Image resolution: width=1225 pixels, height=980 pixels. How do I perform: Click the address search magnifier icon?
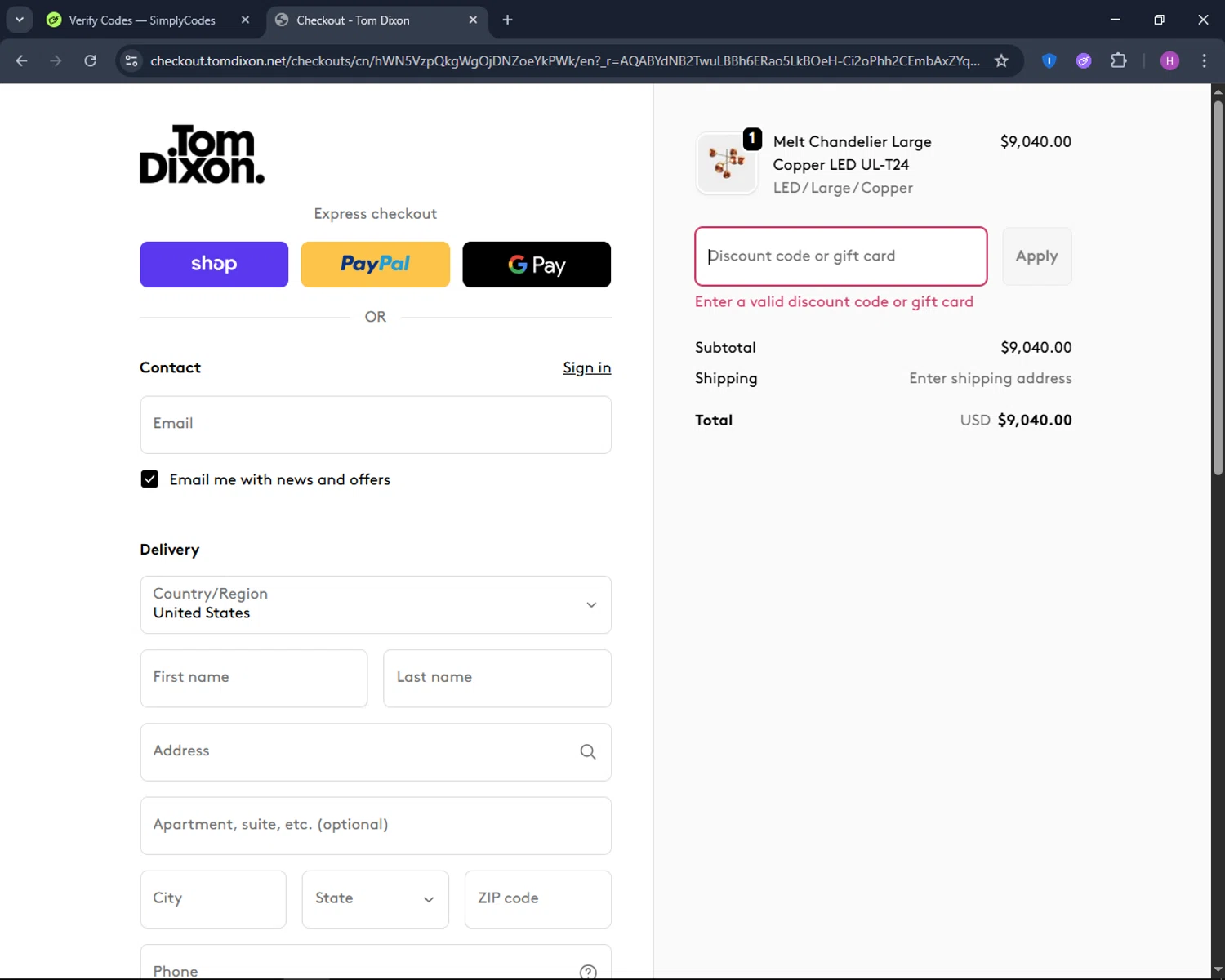588,751
